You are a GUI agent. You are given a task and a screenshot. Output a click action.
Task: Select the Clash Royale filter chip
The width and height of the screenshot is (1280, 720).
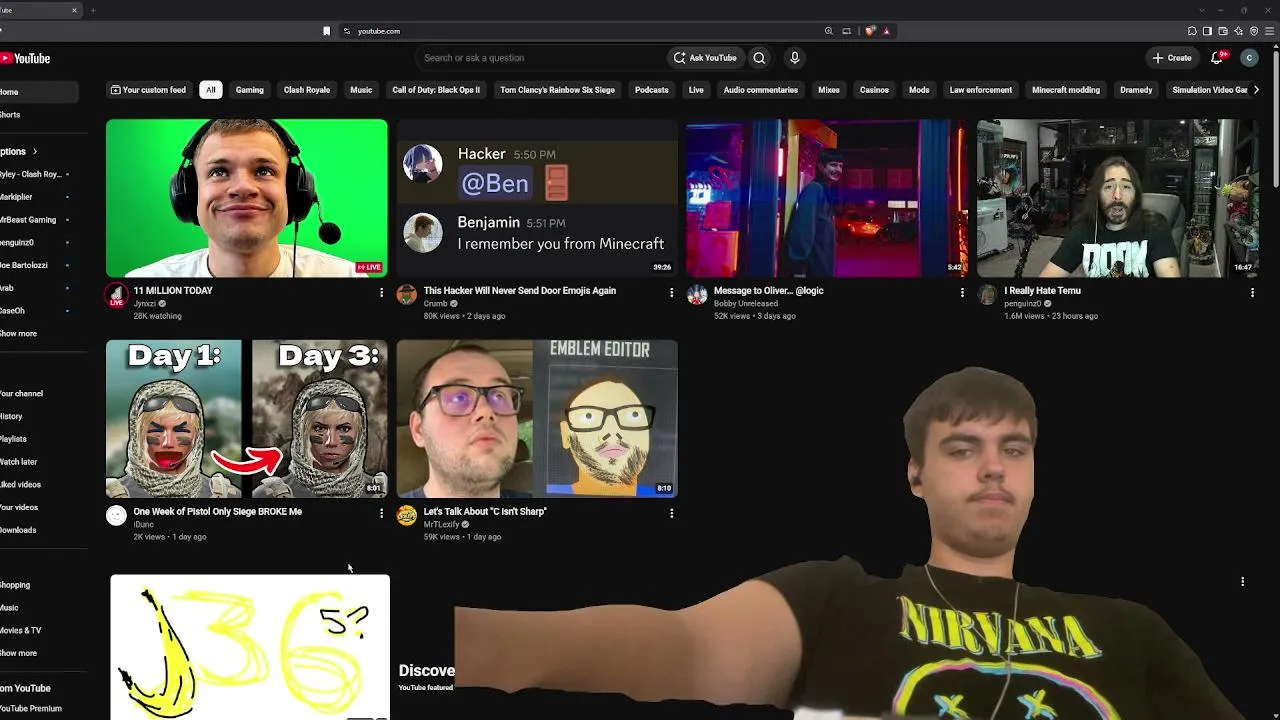click(307, 90)
